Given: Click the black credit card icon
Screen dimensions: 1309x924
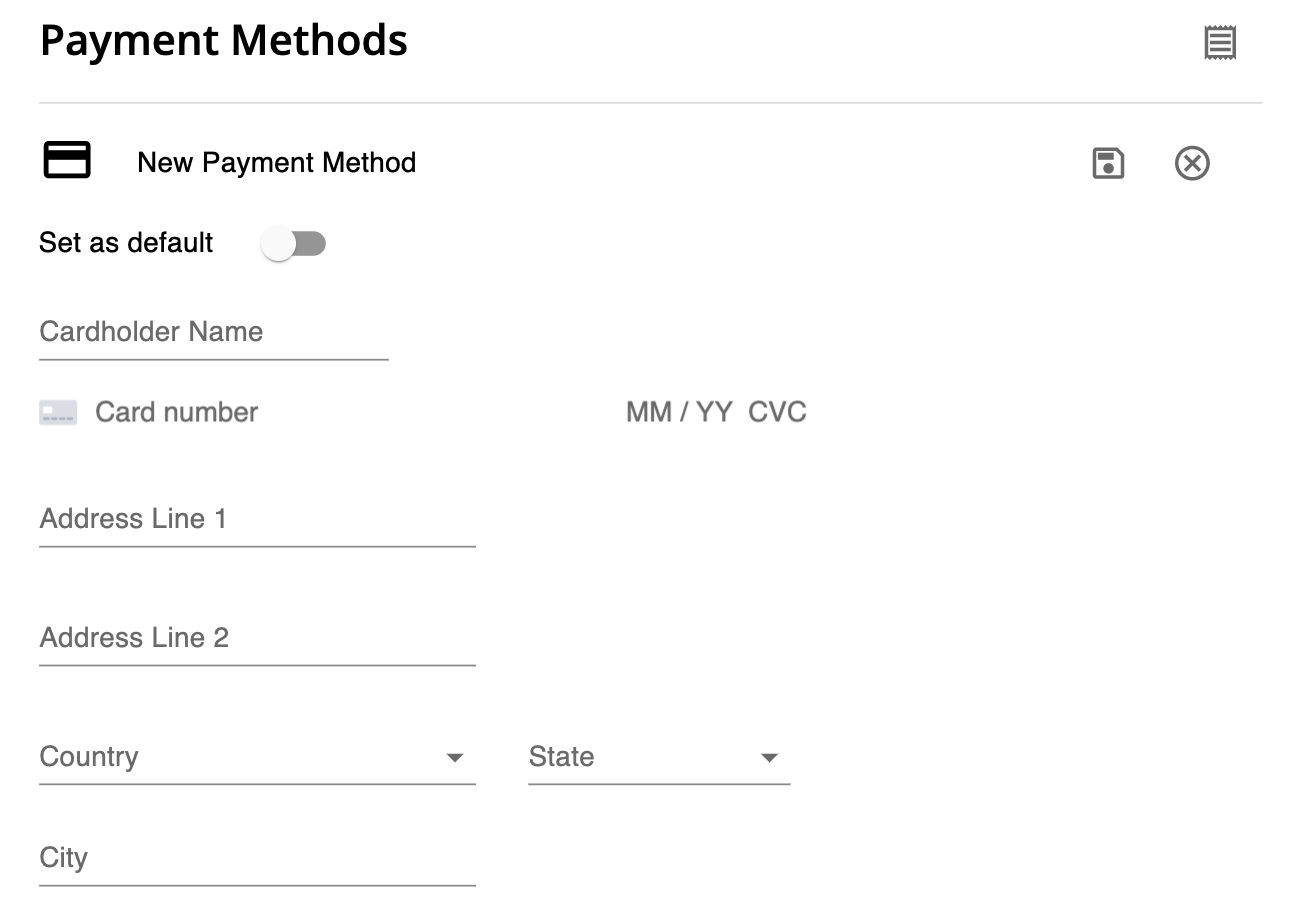Looking at the screenshot, I should click(67, 161).
